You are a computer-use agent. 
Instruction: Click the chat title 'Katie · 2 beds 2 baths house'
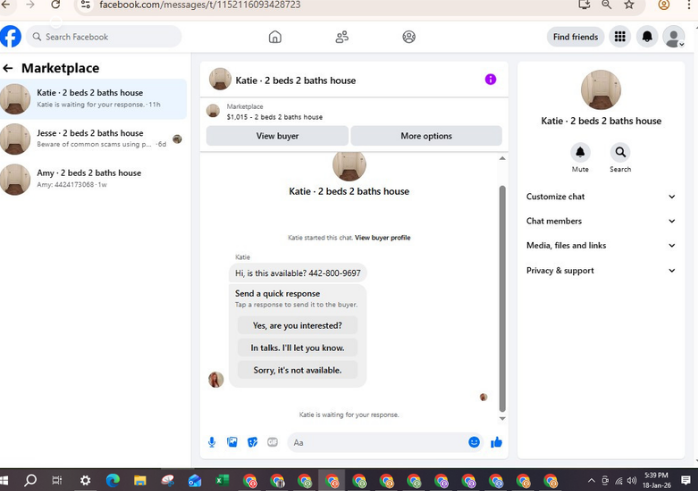296,81
